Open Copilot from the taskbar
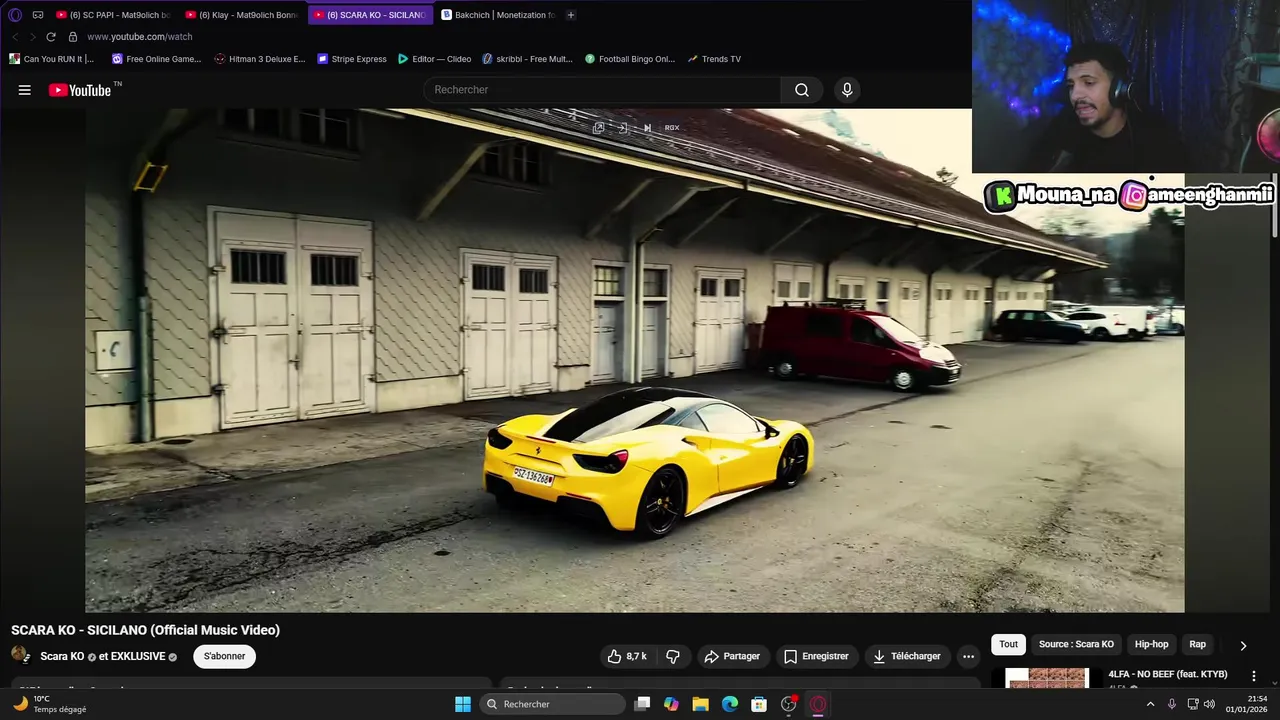The height and width of the screenshot is (720, 1280). coord(671,704)
